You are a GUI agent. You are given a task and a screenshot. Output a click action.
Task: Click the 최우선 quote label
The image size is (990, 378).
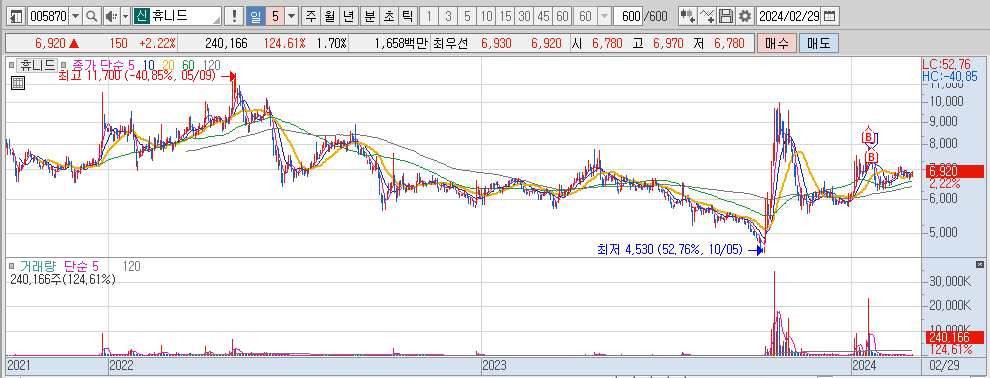click(x=450, y=44)
